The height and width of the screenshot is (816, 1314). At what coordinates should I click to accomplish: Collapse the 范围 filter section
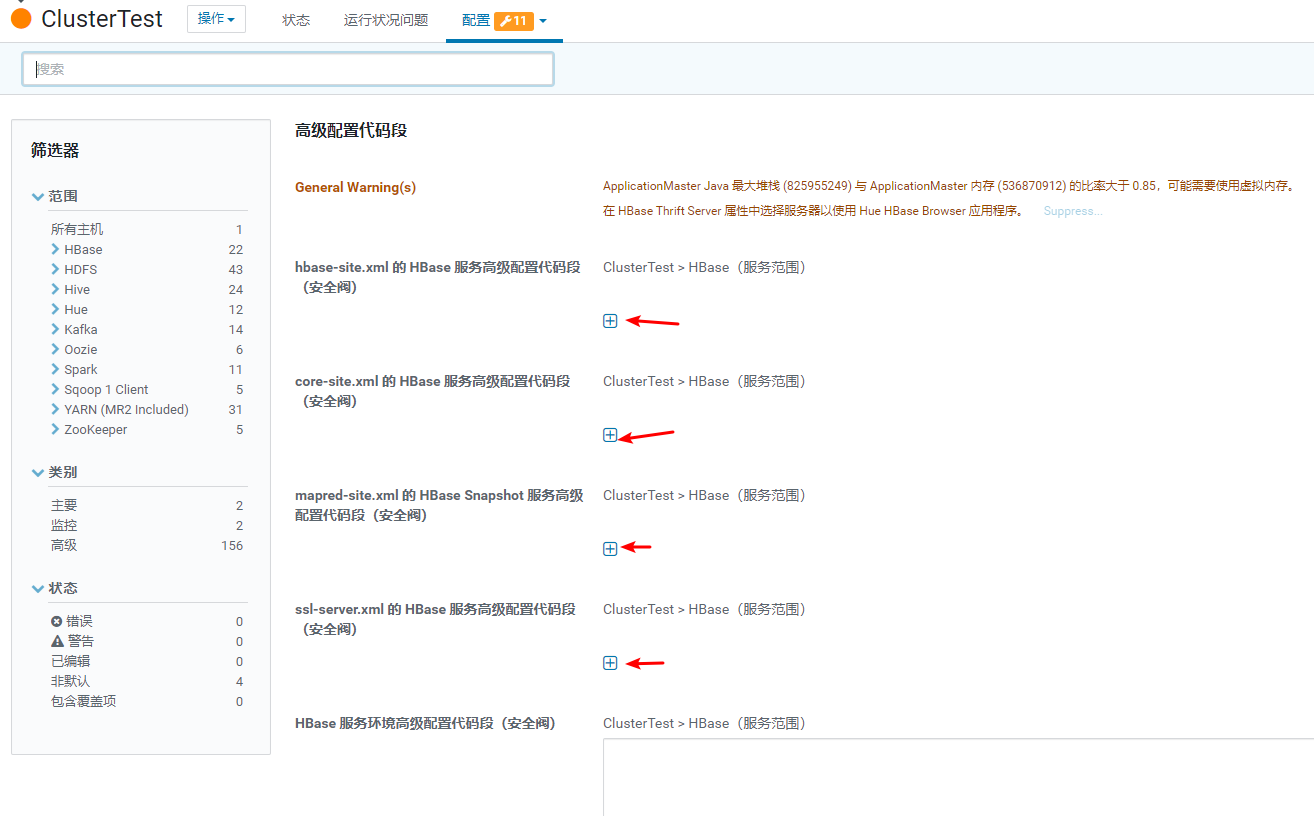pyautogui.click(x=37, y=196)
